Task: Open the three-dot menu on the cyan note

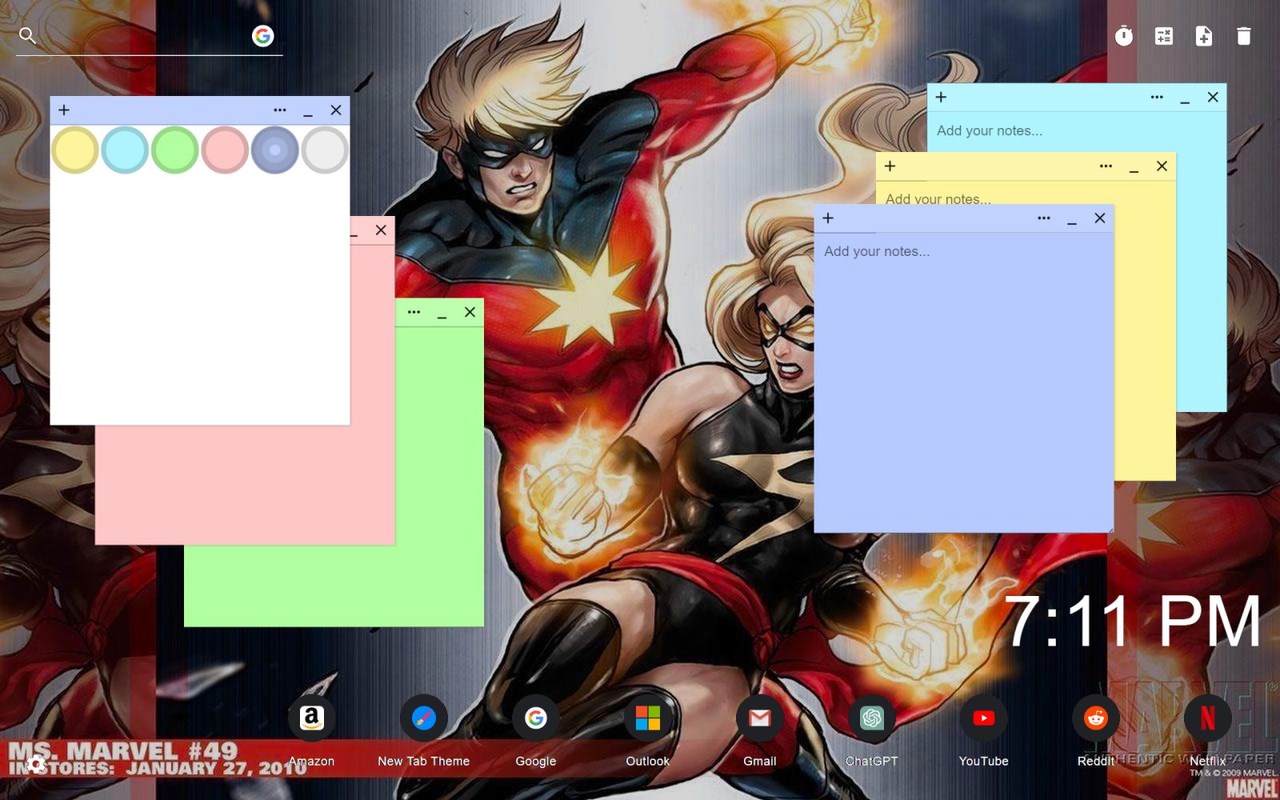Action: click(x=1157, y=97)
